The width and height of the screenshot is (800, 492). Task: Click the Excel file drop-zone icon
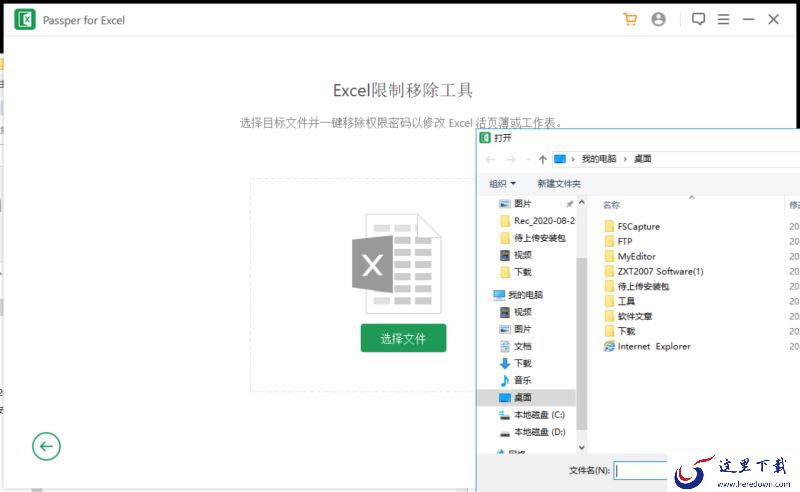point(397,263)
